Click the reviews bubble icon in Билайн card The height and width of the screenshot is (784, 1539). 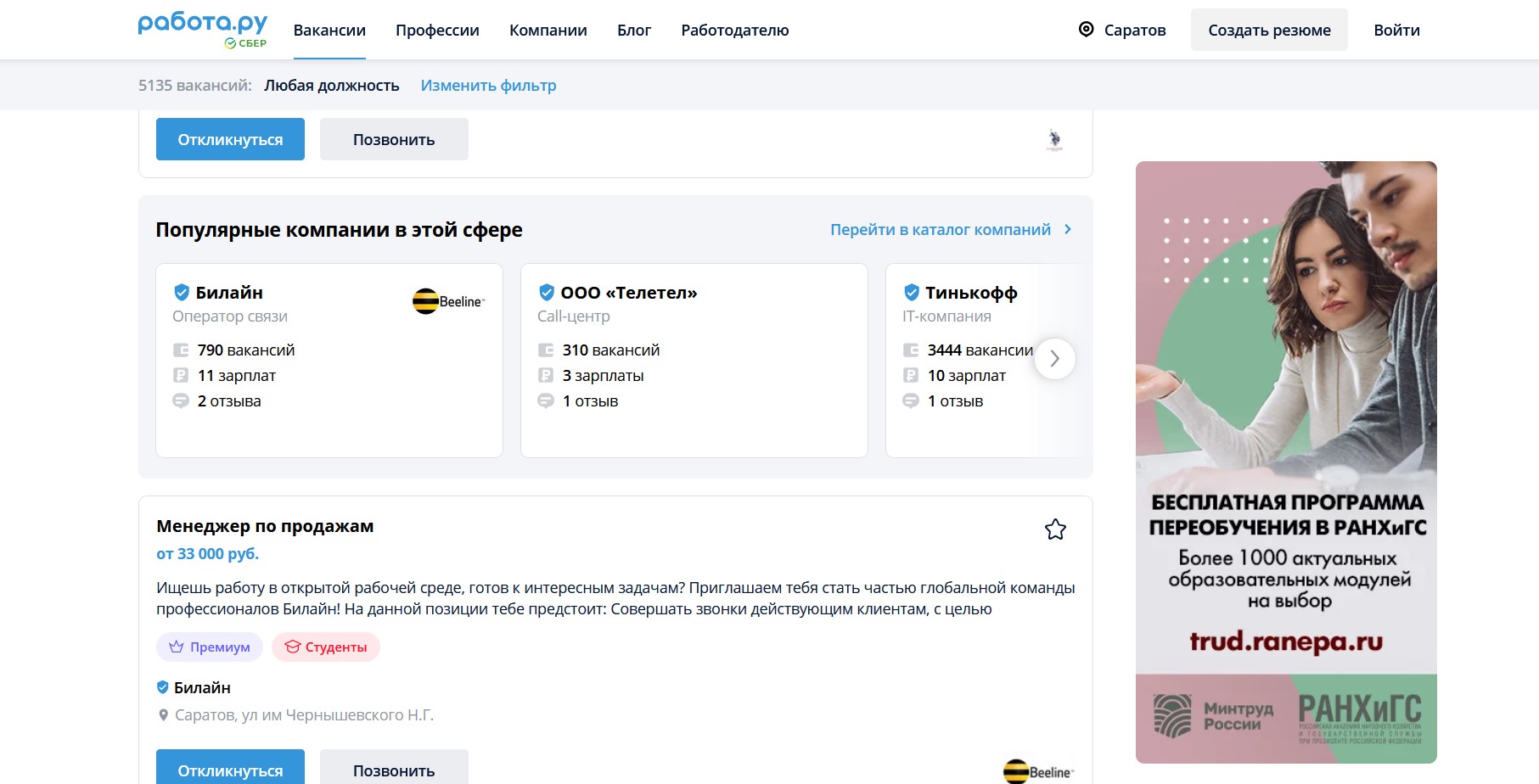(x=181, y=400)
